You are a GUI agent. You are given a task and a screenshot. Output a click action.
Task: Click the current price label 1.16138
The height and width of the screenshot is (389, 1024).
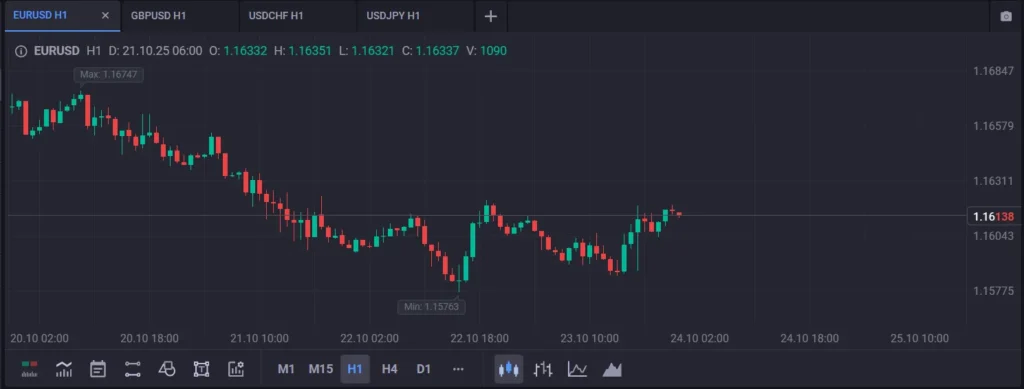click(993, 217)
